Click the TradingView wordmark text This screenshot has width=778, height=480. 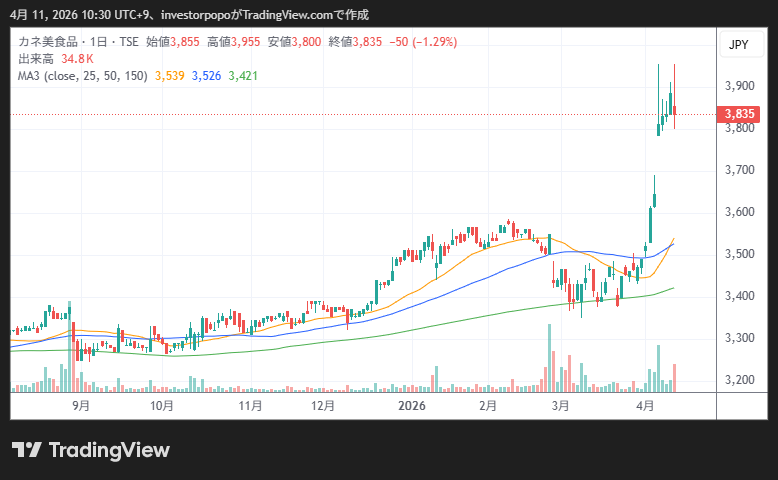pos(108,450)
